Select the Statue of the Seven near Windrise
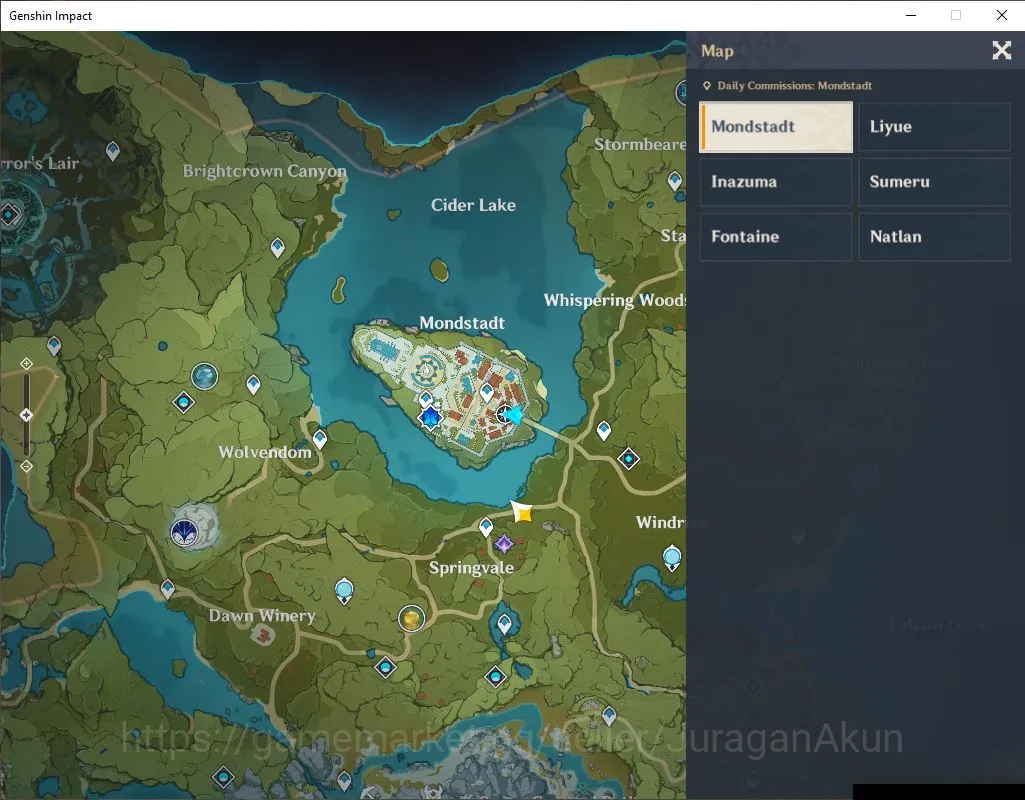This screenshot has height=800, width=1025. [x=672, y=558]
